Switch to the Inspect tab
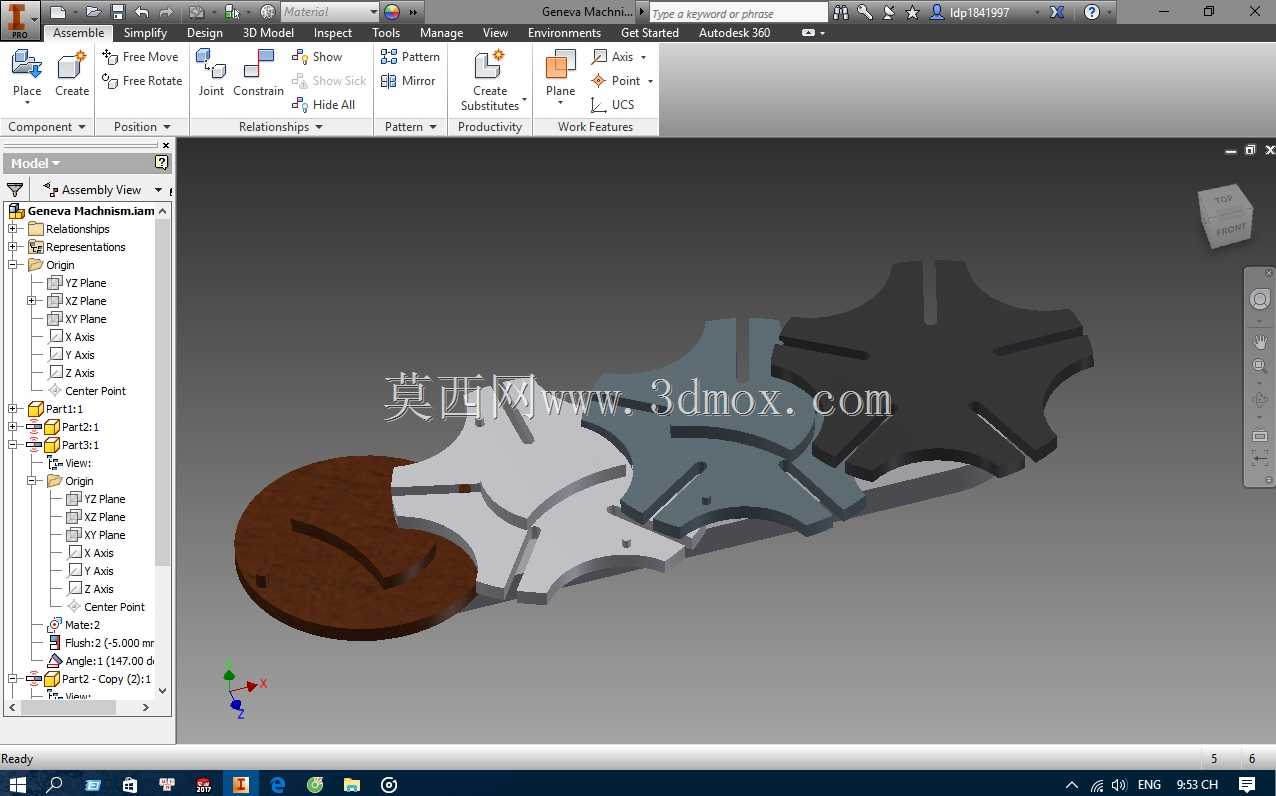Image resolution: width=1276 pixels, height=796 pixels. point(333,33)
